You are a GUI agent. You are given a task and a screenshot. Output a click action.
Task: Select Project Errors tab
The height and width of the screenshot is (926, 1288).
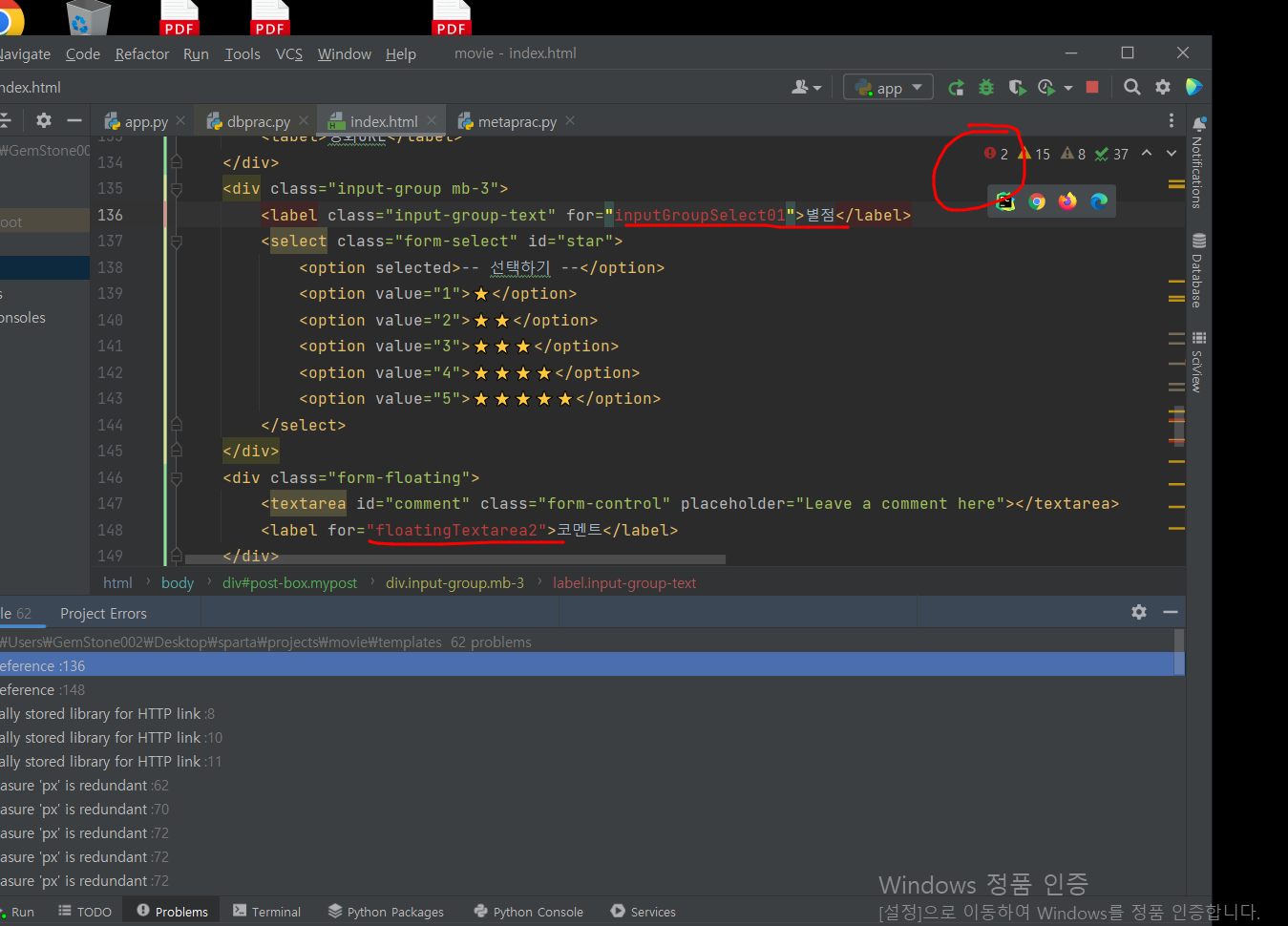(103, 614)
